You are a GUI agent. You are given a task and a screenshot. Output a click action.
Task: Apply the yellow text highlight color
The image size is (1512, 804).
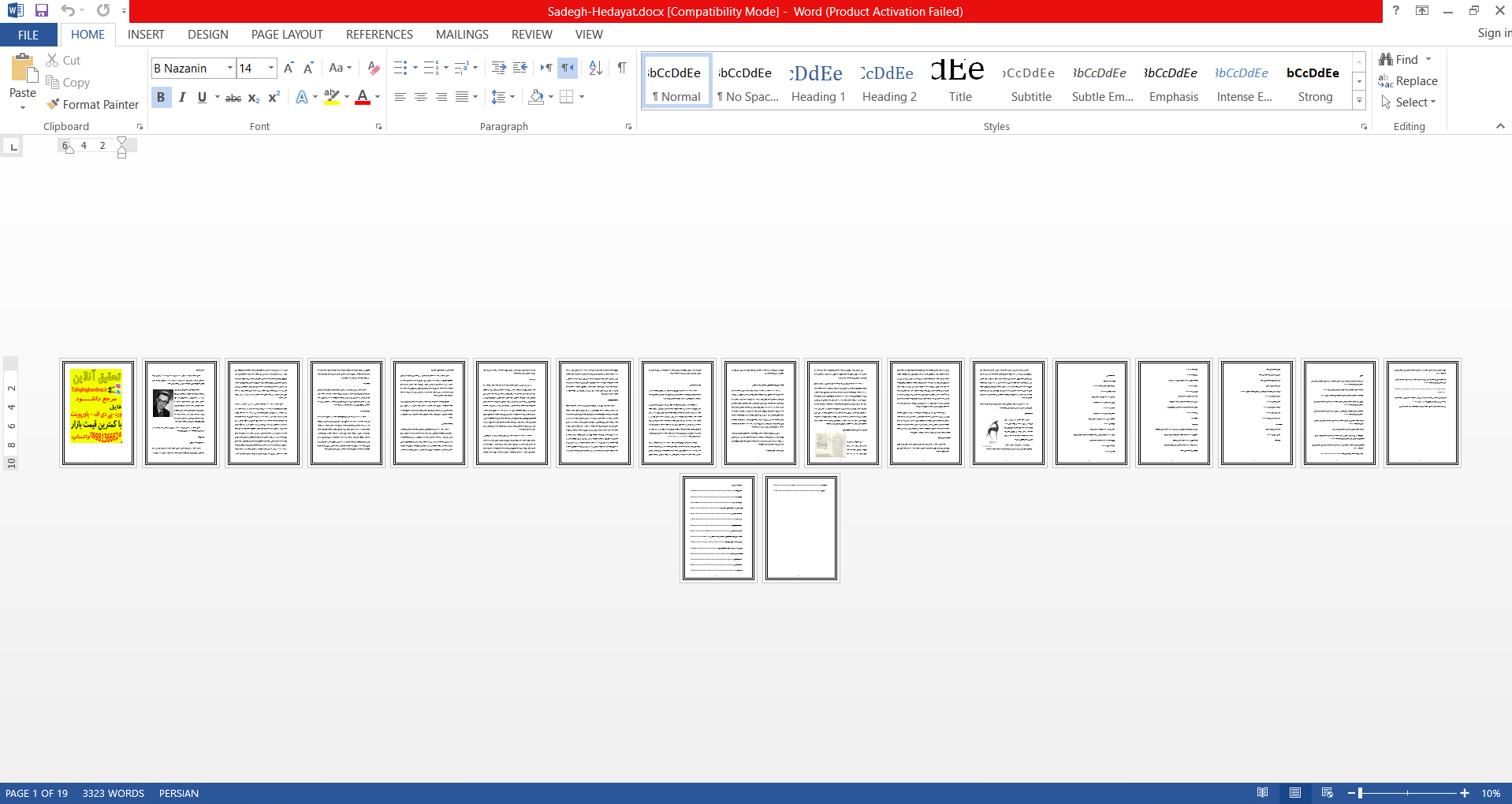(x=332, y=97)
